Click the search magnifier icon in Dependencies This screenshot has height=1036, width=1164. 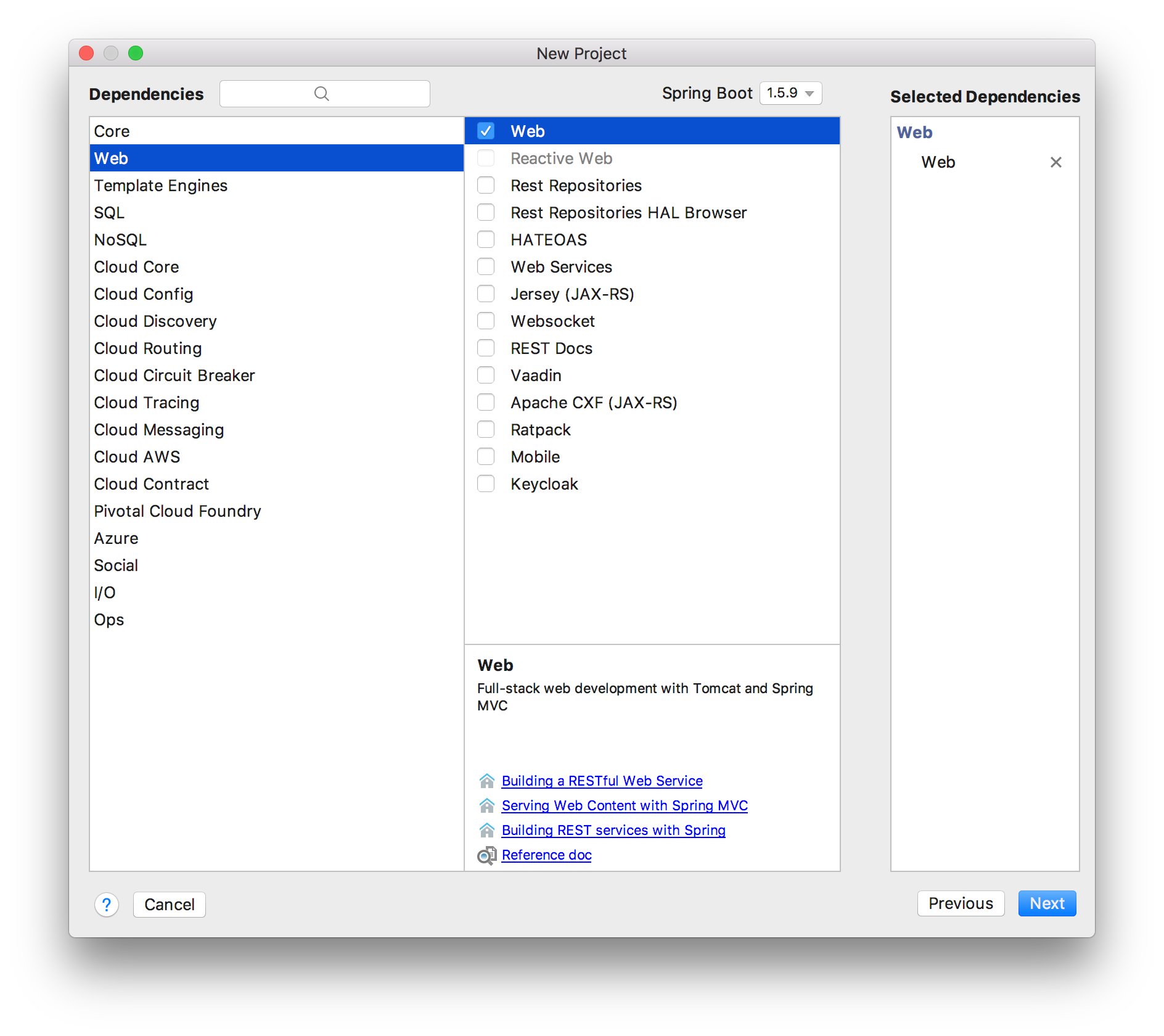pos(321,94)
